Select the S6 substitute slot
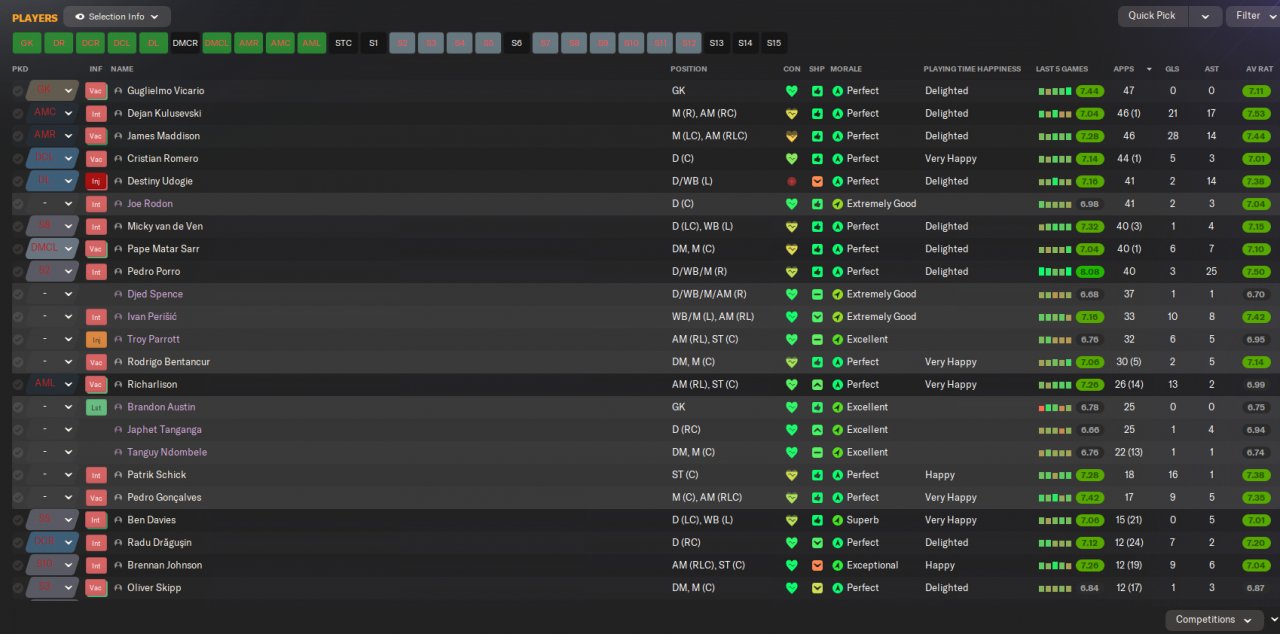The width and height of the screenshot is (1280, 634). click(516, 43)
